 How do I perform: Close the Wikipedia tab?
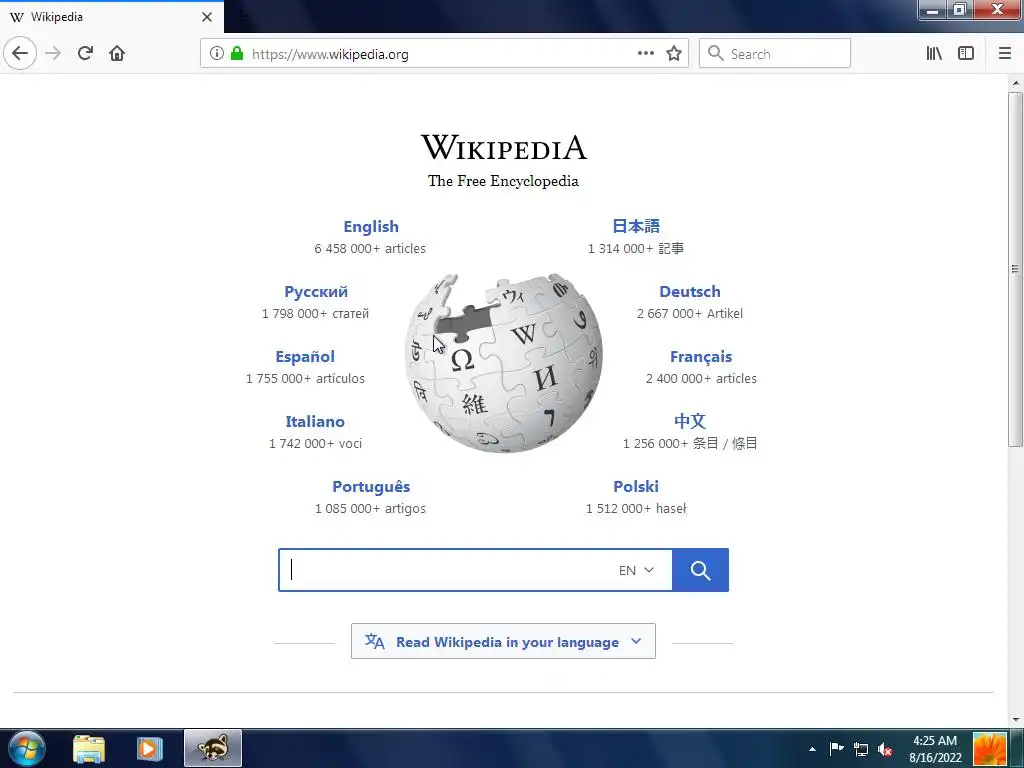[x=207, y=17]
